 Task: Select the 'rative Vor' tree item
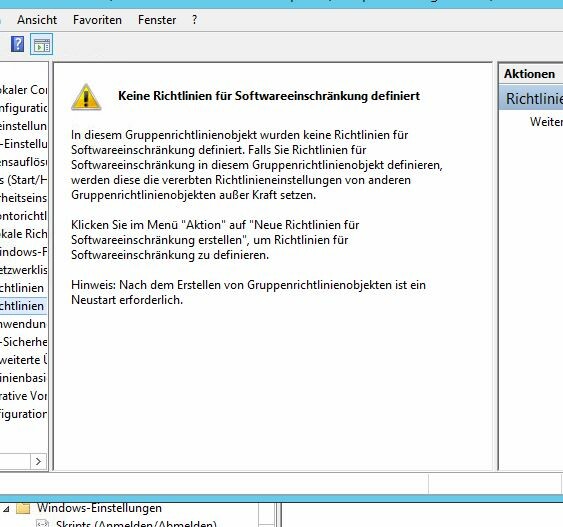pyautogui.click(x=23, y=396)
